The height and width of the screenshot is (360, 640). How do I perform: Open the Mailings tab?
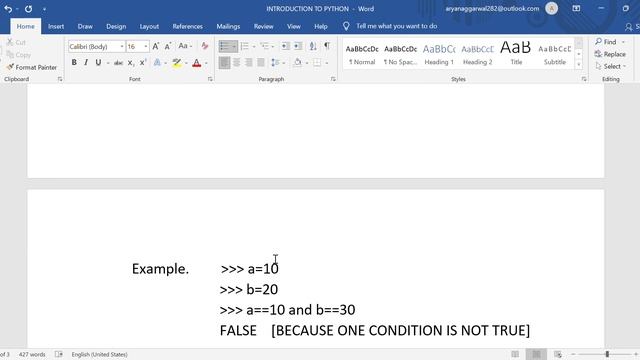click(x=228, y=26)
